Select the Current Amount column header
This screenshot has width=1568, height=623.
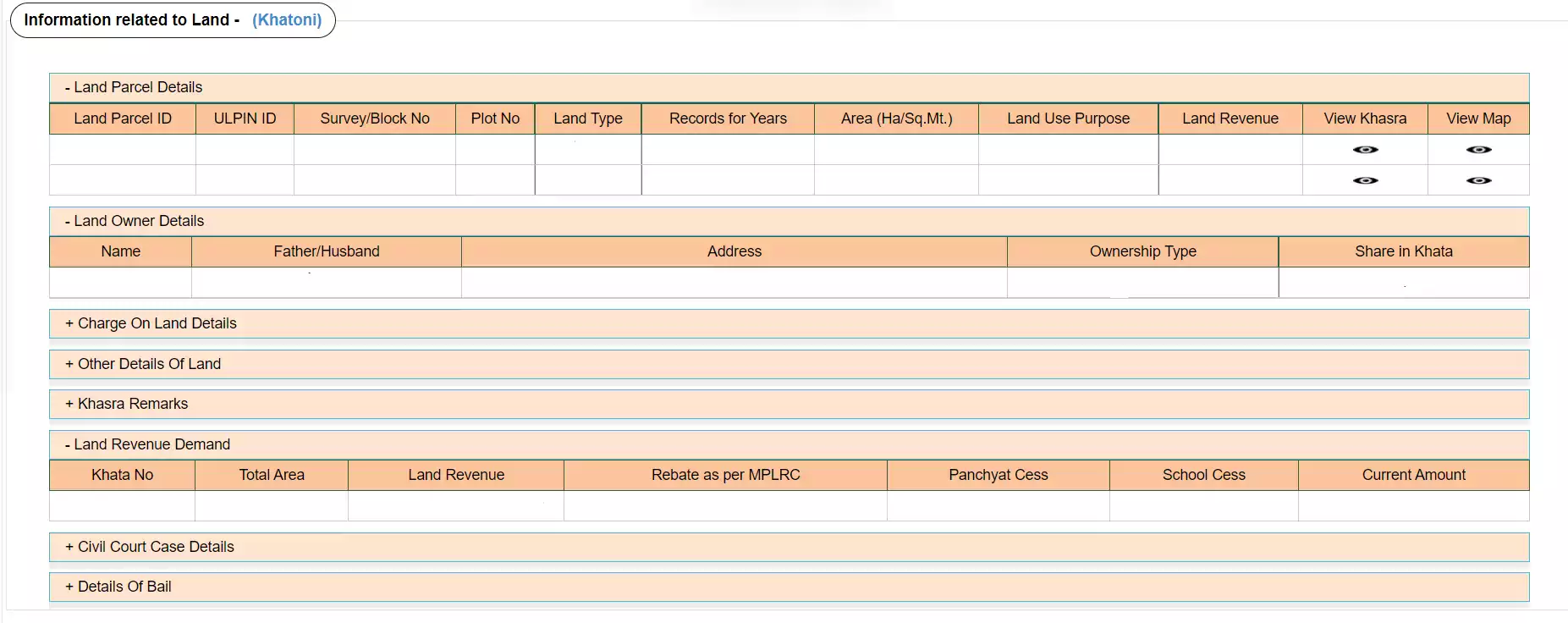(1414, 475)
